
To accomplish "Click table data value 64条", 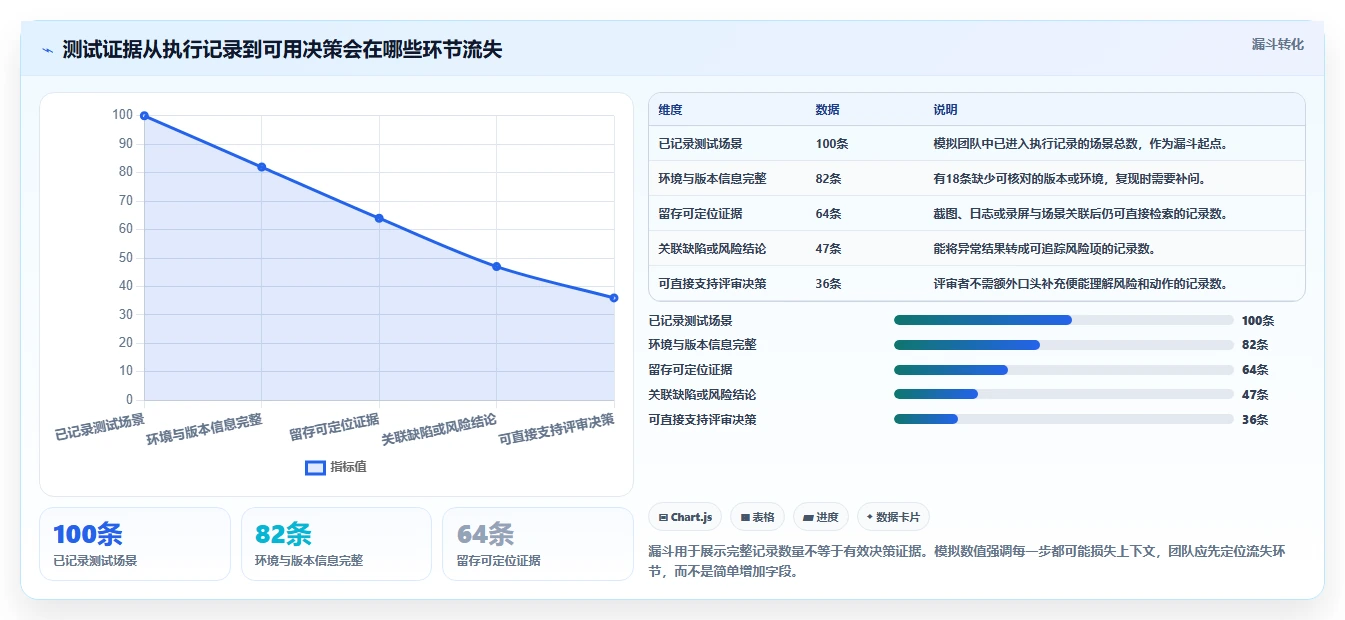I will point(828,214).
